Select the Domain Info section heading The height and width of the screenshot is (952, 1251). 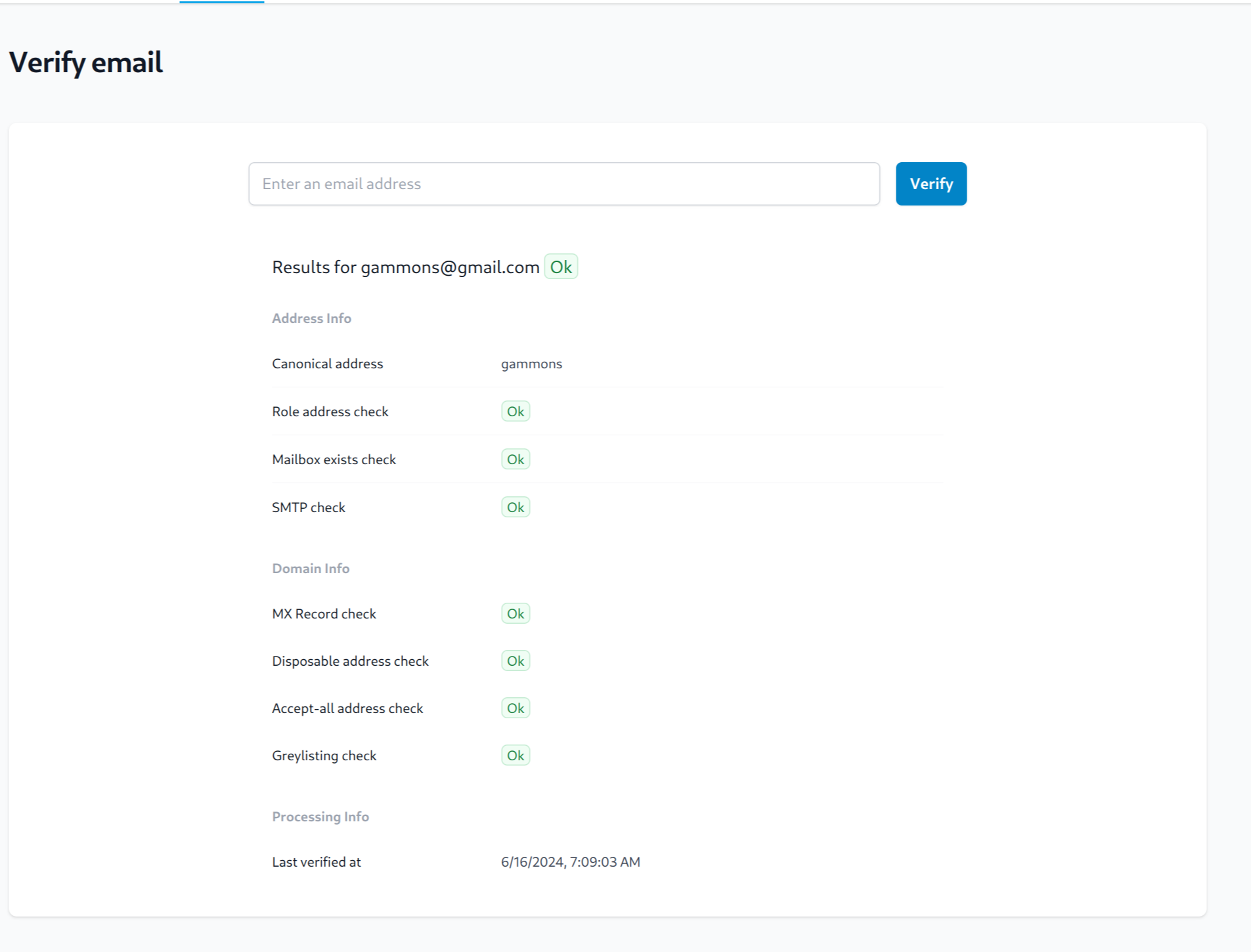pos(311,569)
